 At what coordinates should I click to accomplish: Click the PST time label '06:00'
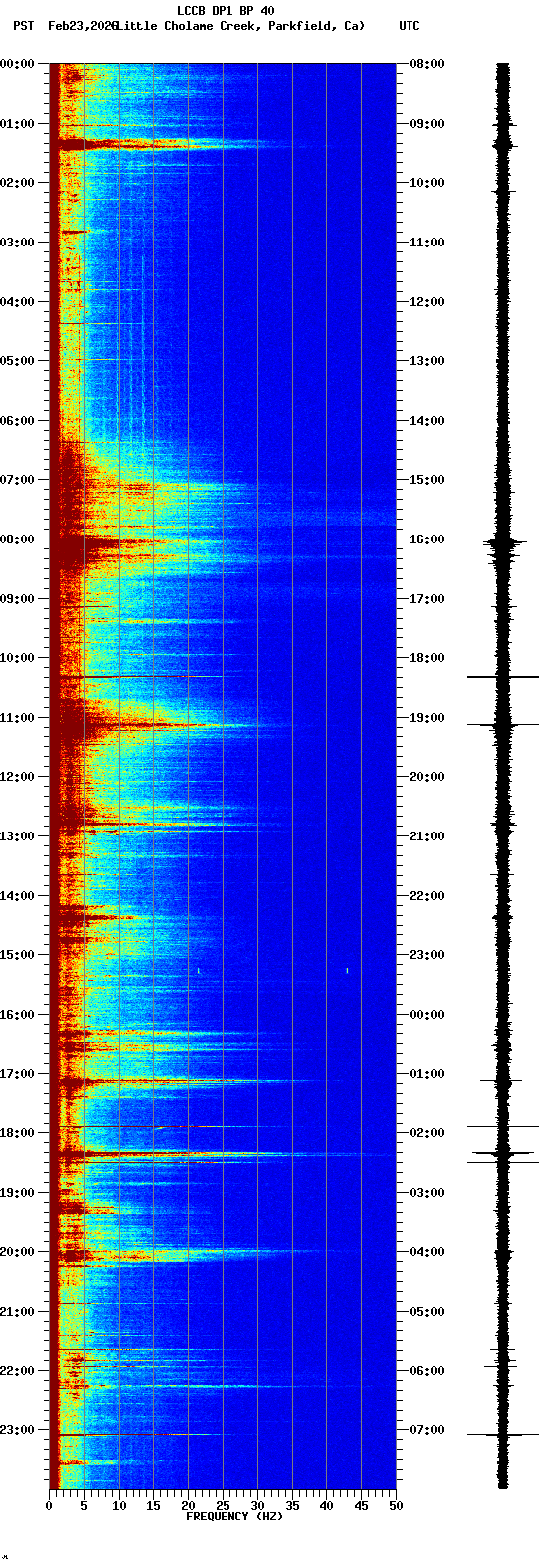[x=17, y=421]
